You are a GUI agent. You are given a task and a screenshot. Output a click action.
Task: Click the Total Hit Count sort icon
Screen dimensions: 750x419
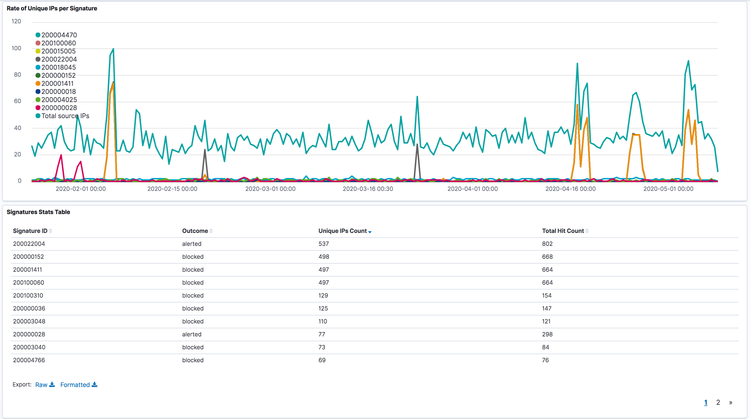(x=587, y=231)
